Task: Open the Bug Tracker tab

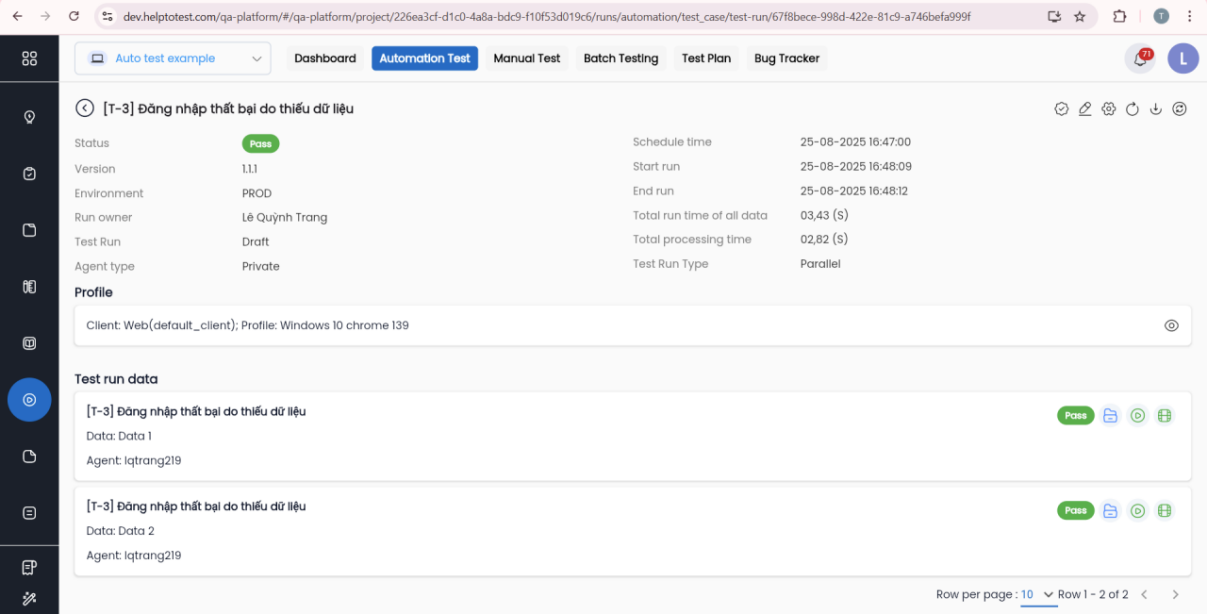Action: tap(786, 59)
